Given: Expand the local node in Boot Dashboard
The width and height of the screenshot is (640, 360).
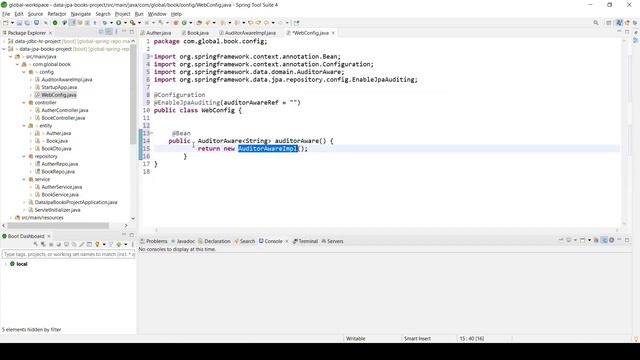Looking at the screenshot, I should (6, 264).
